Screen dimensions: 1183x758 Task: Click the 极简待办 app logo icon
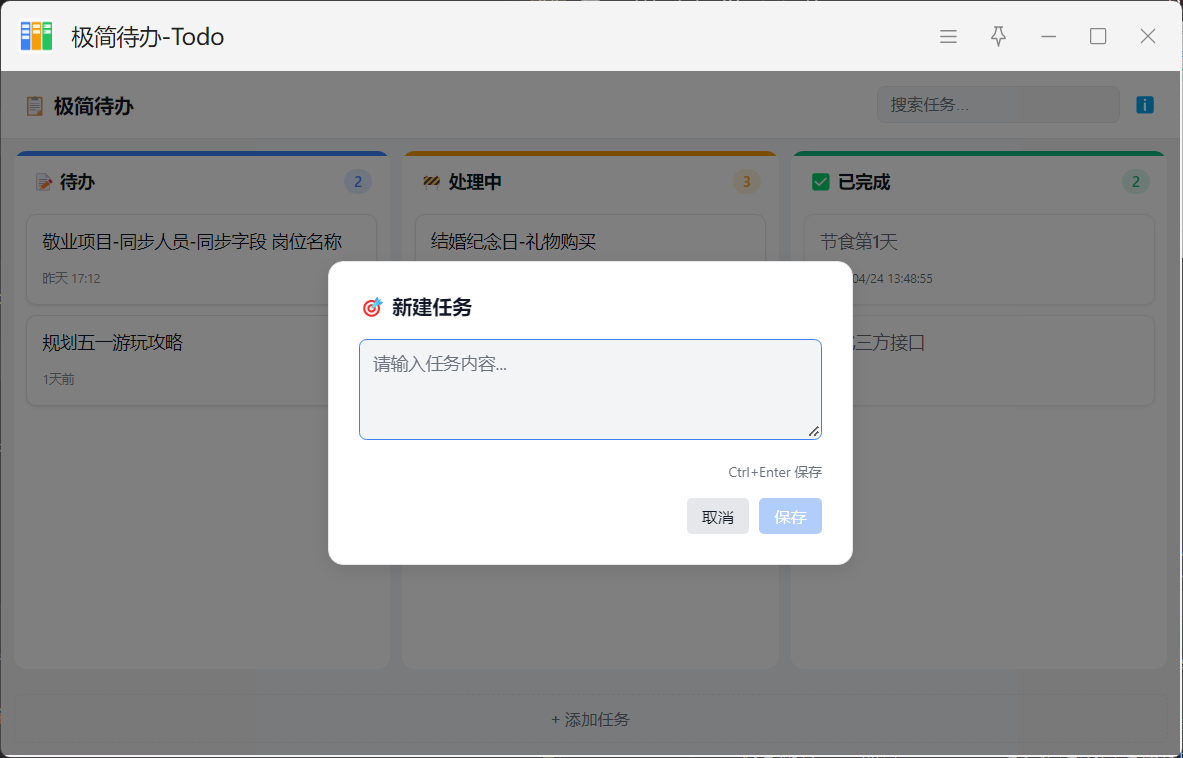[36, 36]
